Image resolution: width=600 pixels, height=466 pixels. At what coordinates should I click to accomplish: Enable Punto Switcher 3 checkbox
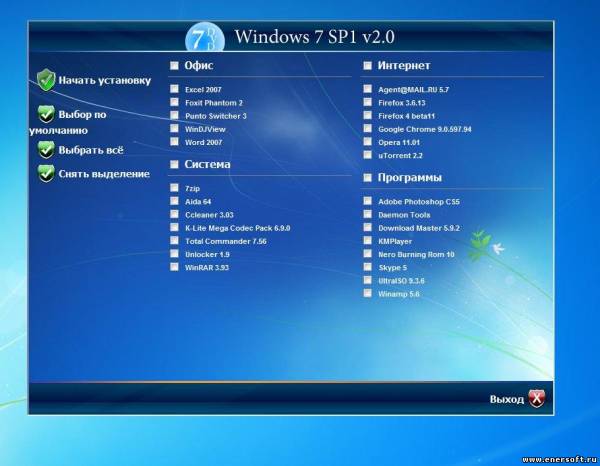click(x=174, y=115)
